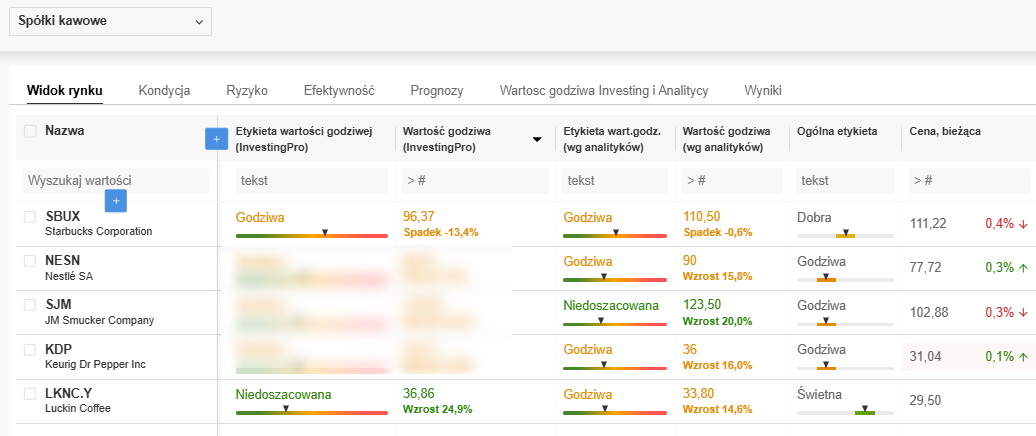Click NESN current price 77,72
Image resolution: width=1036 pixels, height=436 pixels.
tap(925, 268)
